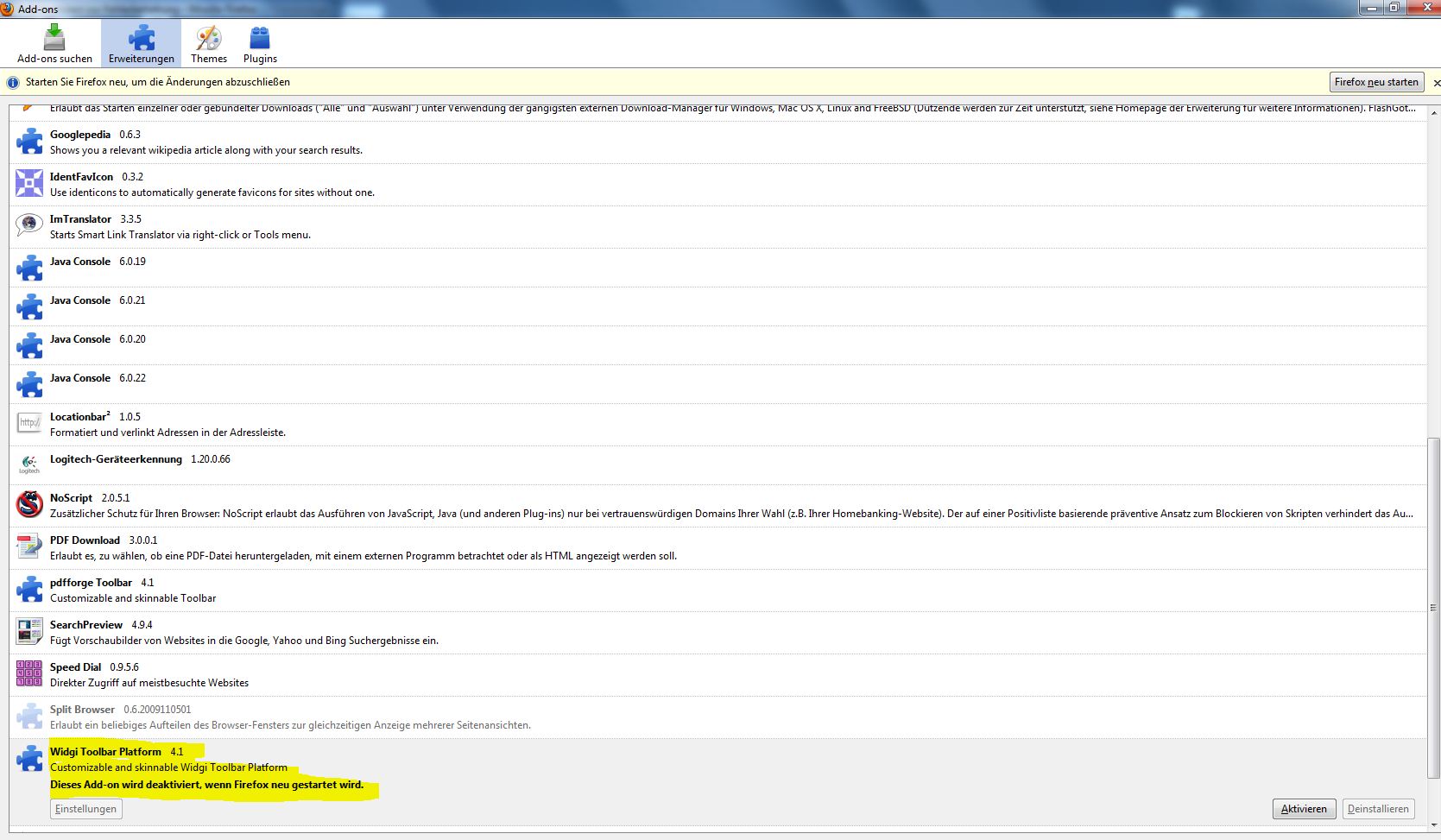Click the Firefox neu starten button
1441x840 pixels.
1376,82
